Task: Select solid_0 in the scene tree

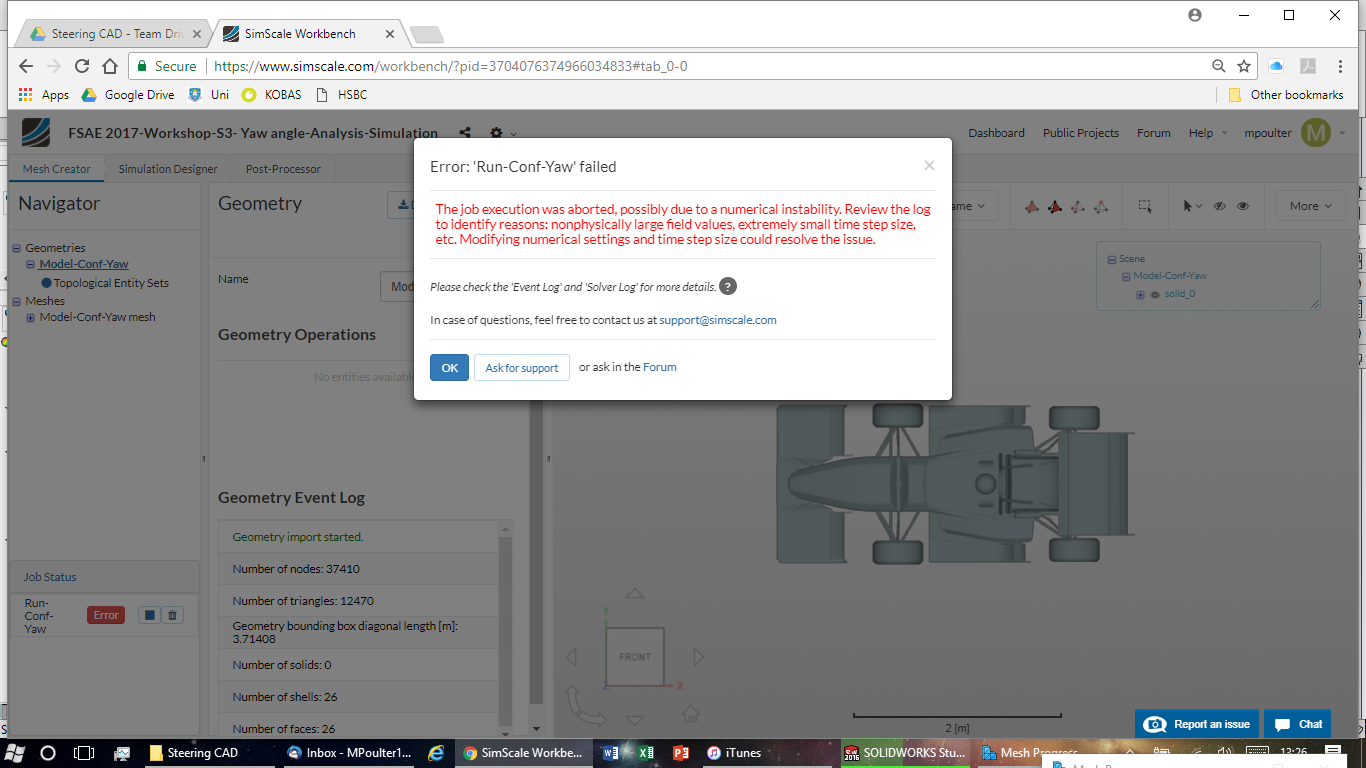Action: [x=1179, y=294]
